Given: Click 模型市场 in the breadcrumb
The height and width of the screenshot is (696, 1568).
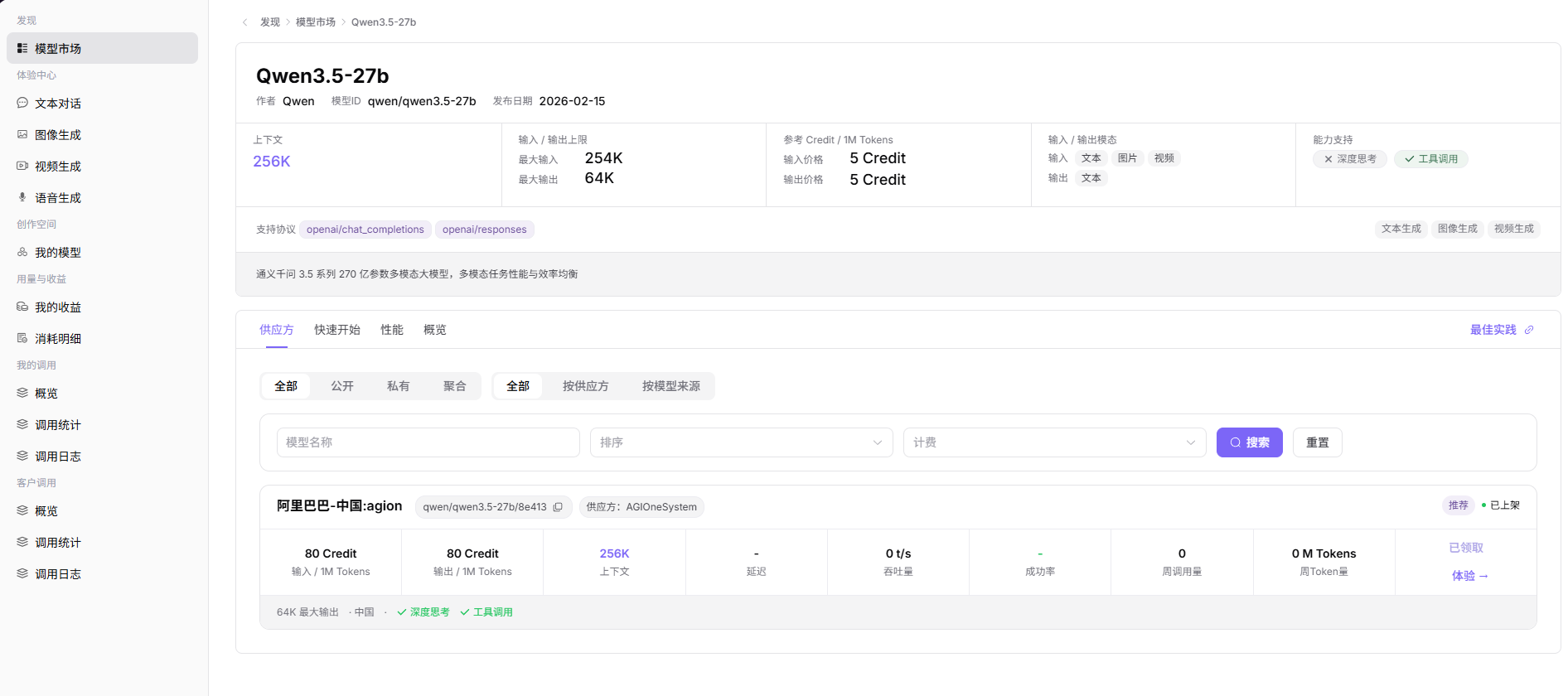Looking at the screenshot, I should (316, 22).
